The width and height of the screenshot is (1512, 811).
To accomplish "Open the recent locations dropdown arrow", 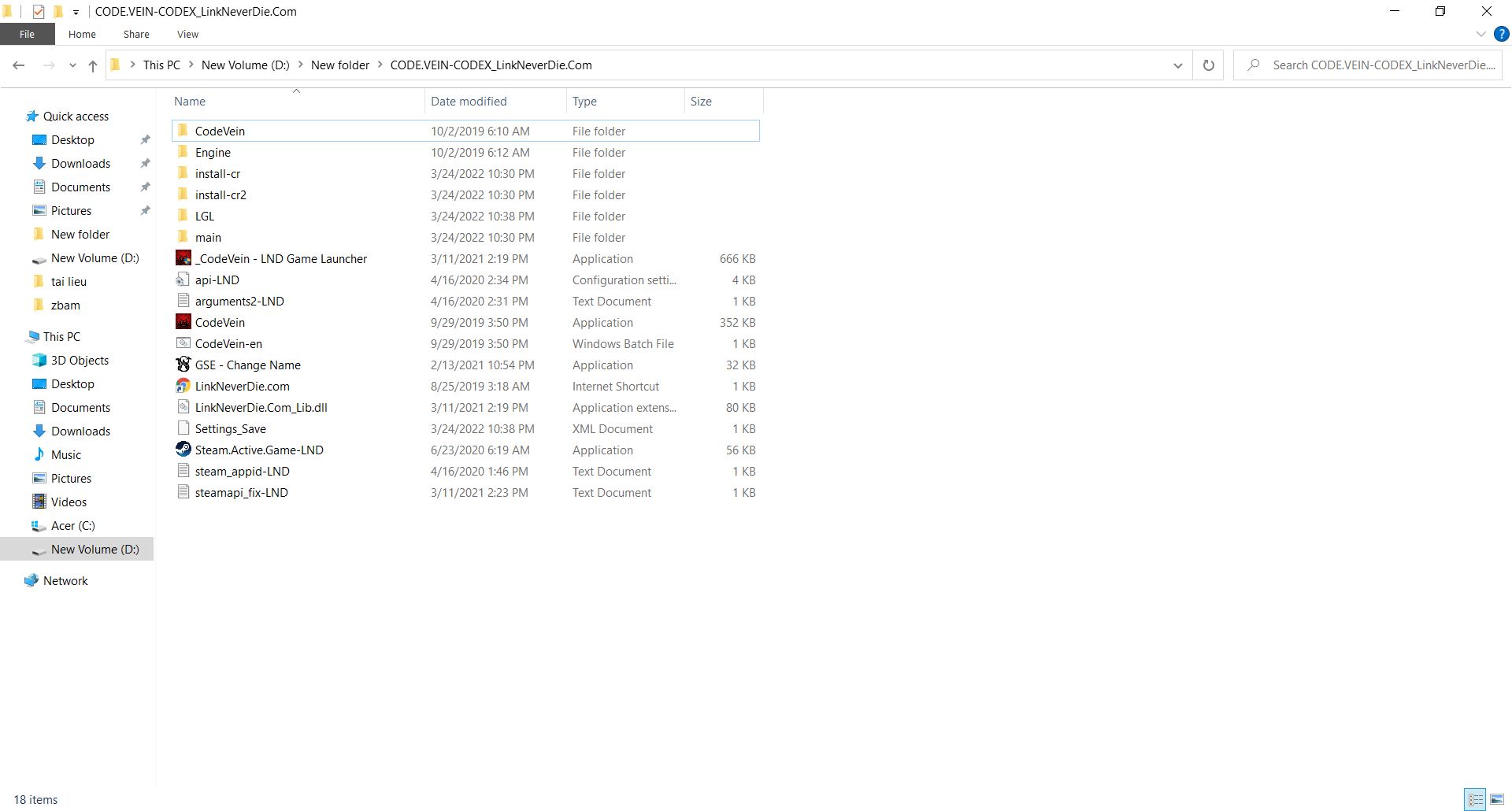I will point(72,65).
